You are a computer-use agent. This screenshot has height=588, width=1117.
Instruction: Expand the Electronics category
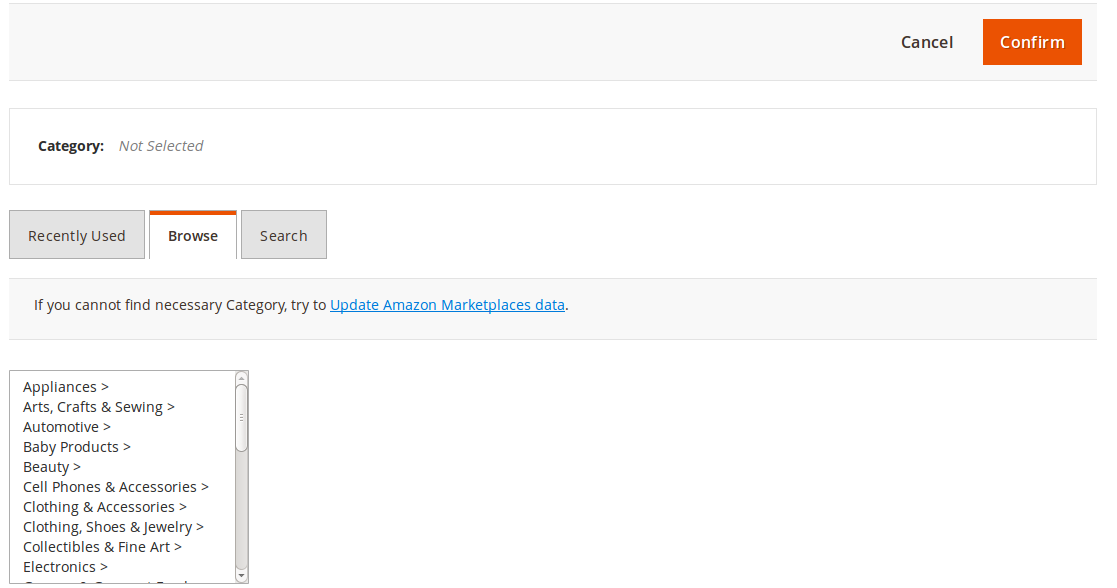[x=65, y=567]
